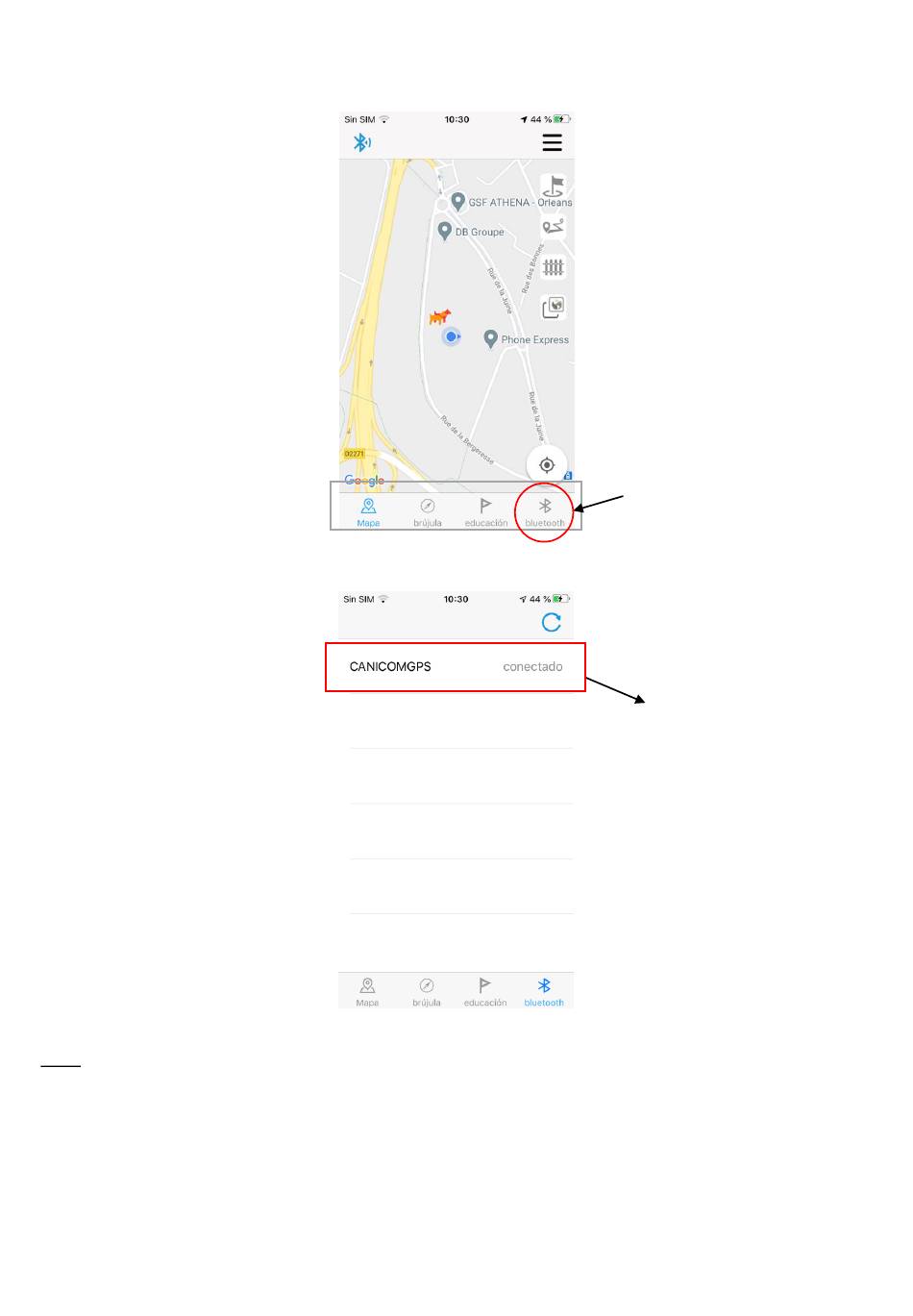Center map using the locate-me button
This screenshot has height=1316, width=913.
pos(547,465)
